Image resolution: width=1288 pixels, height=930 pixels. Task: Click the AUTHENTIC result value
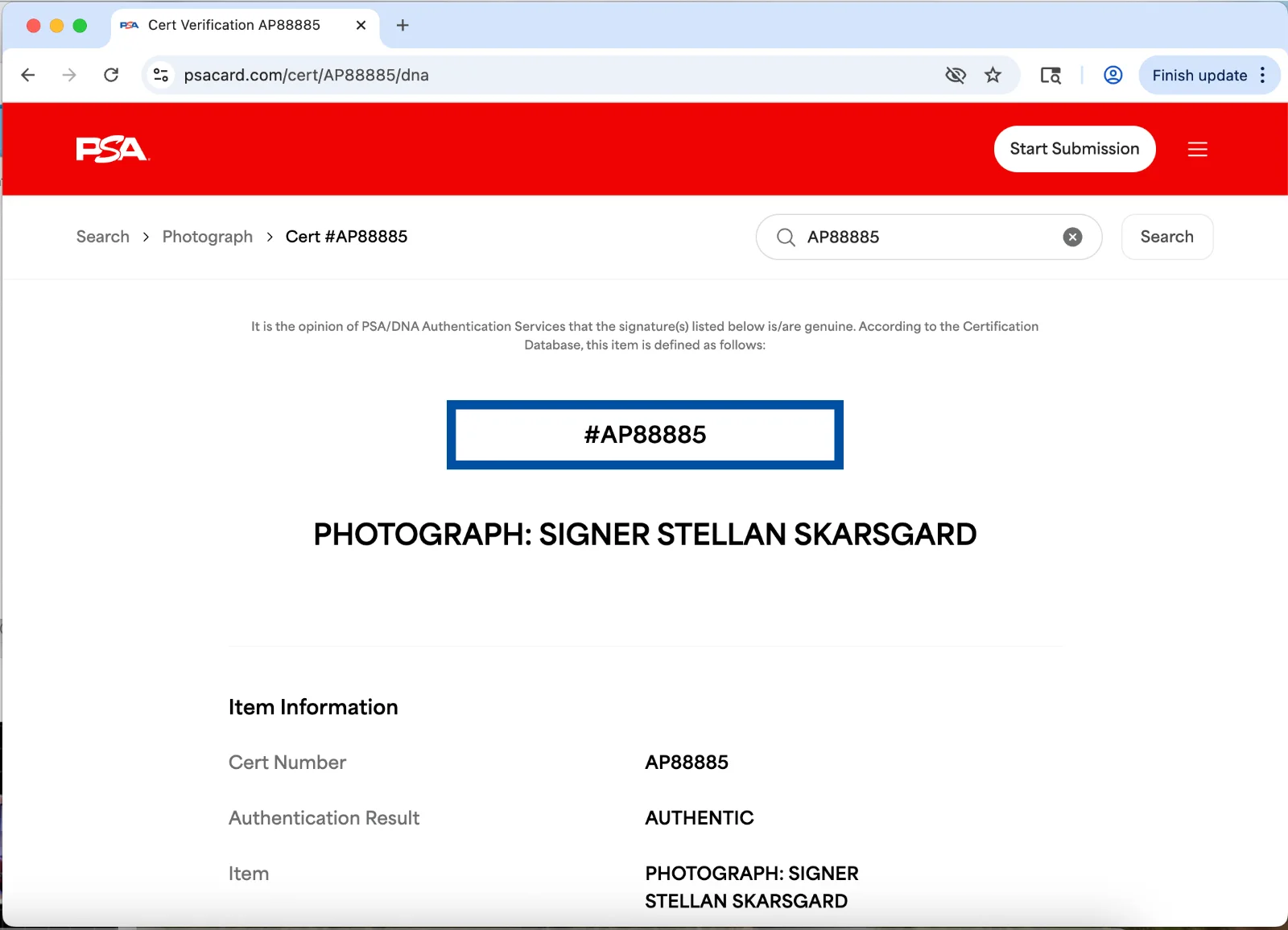click(x=700, y=818)
